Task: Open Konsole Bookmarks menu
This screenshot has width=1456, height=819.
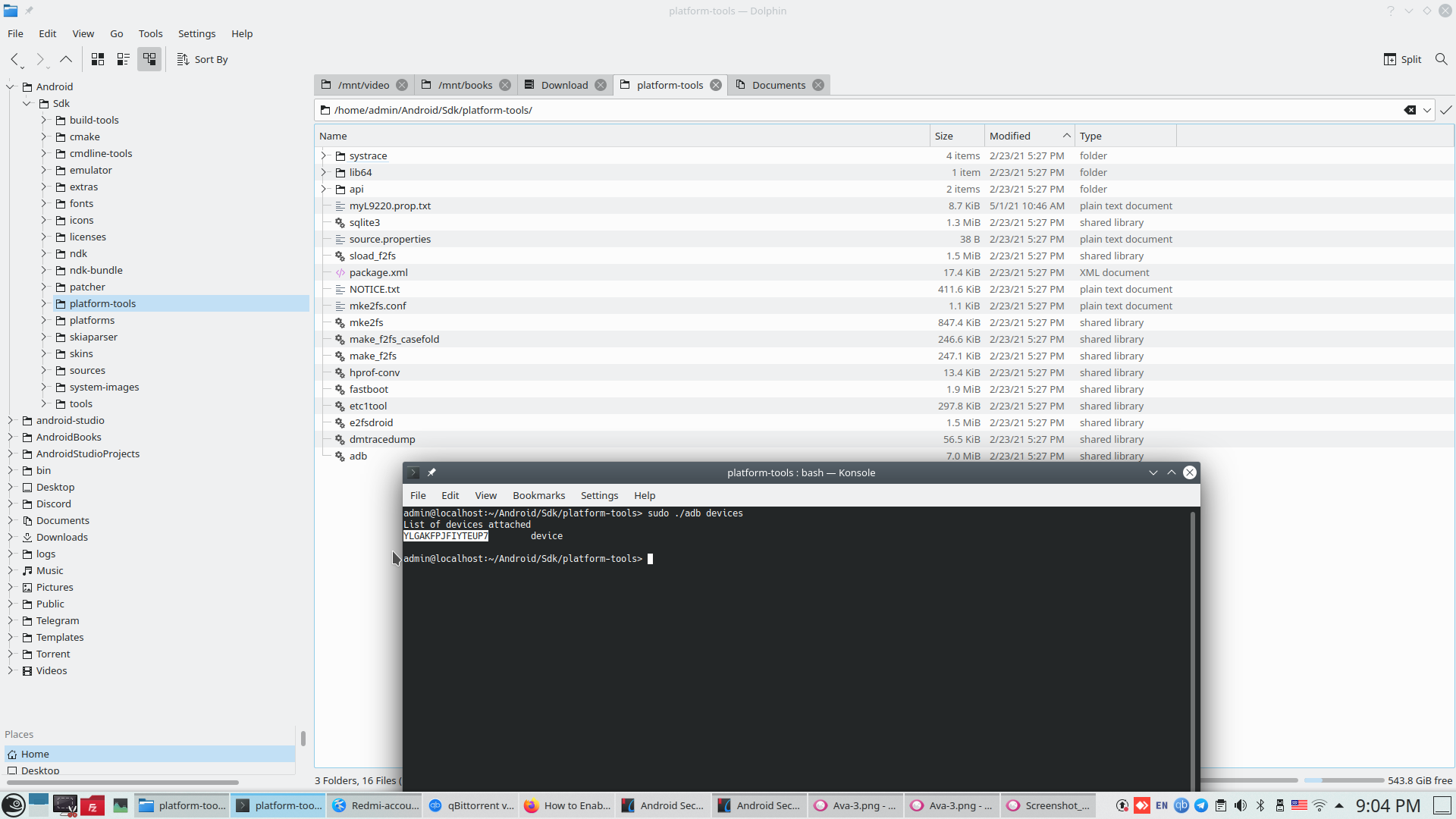Action: tap(538, 495)
